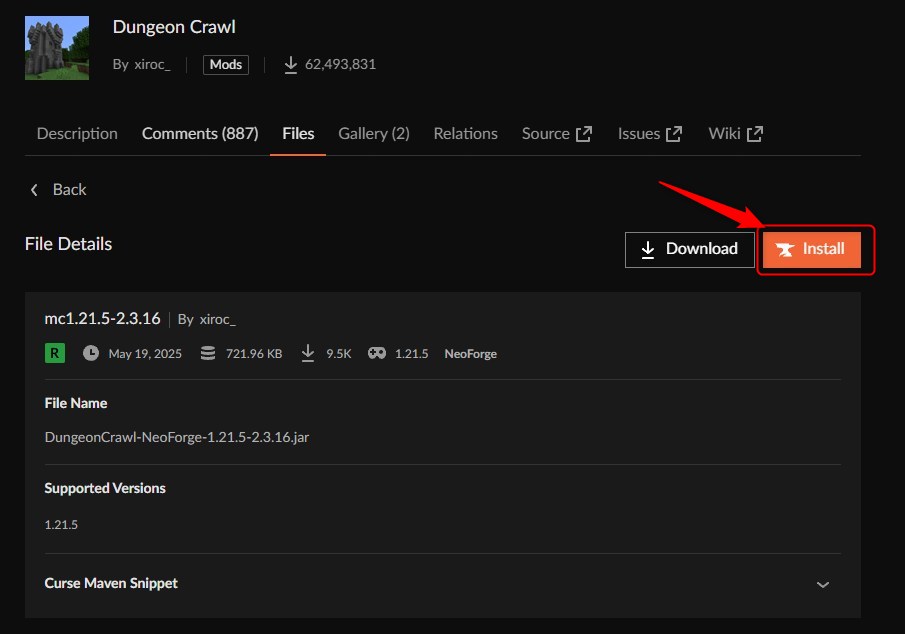Open the Source external link

pos(556,133)
